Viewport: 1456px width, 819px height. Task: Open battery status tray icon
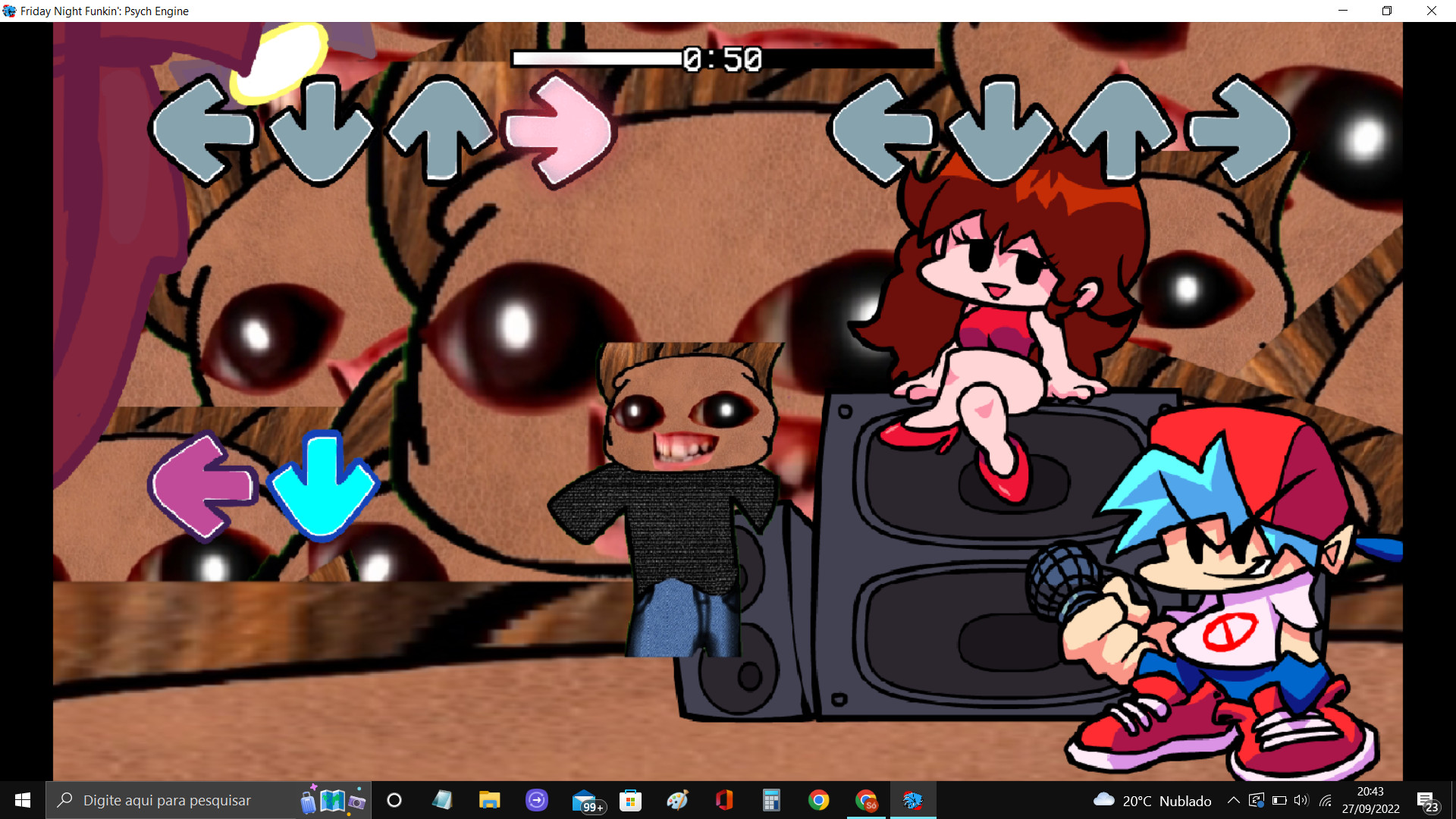point(1279,800)
